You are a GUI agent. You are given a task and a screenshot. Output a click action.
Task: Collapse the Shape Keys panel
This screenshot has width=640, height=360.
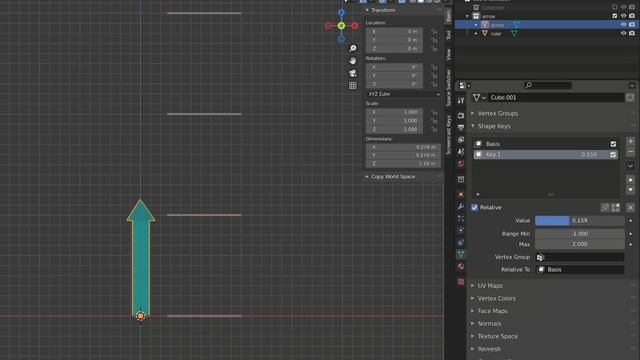coord(473,126)
